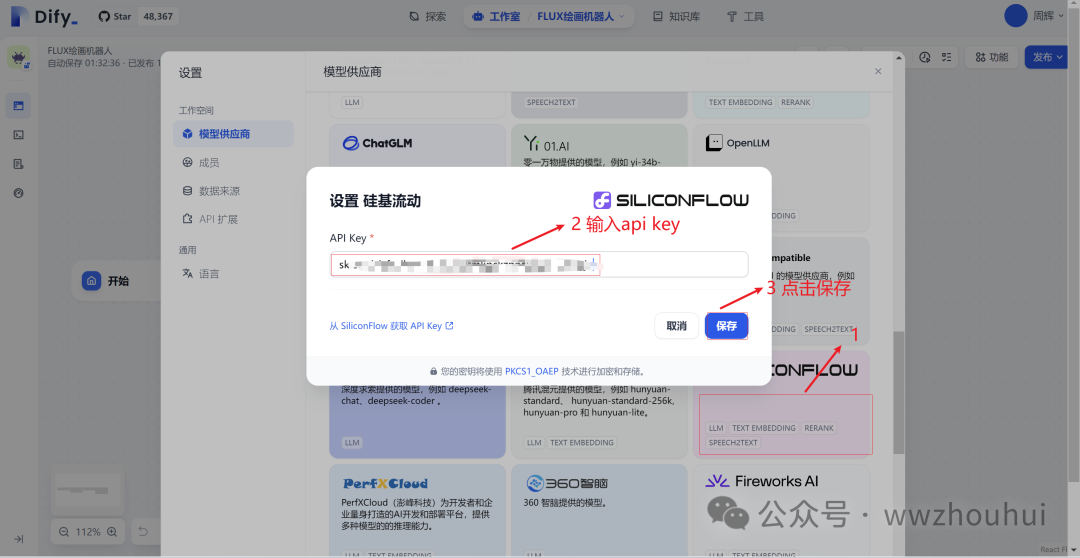
Task: Click the 取消 cancel button
Action: click(676, 326)
